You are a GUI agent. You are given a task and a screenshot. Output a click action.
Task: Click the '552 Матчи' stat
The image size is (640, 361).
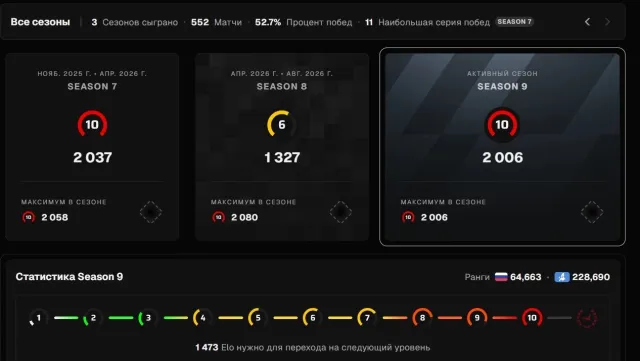click(x=216, y=22)
